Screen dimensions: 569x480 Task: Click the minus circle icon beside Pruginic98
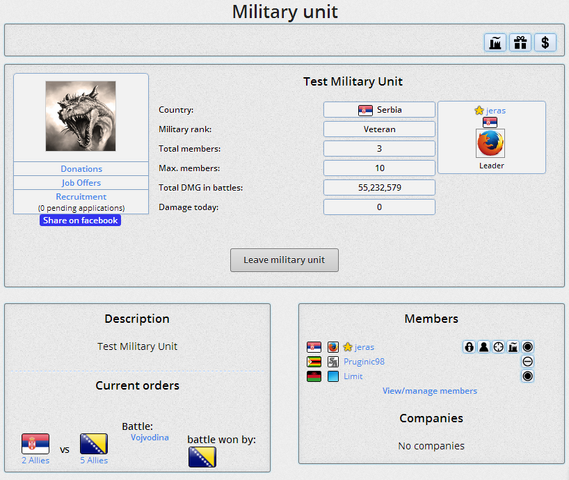click(528, 361)
